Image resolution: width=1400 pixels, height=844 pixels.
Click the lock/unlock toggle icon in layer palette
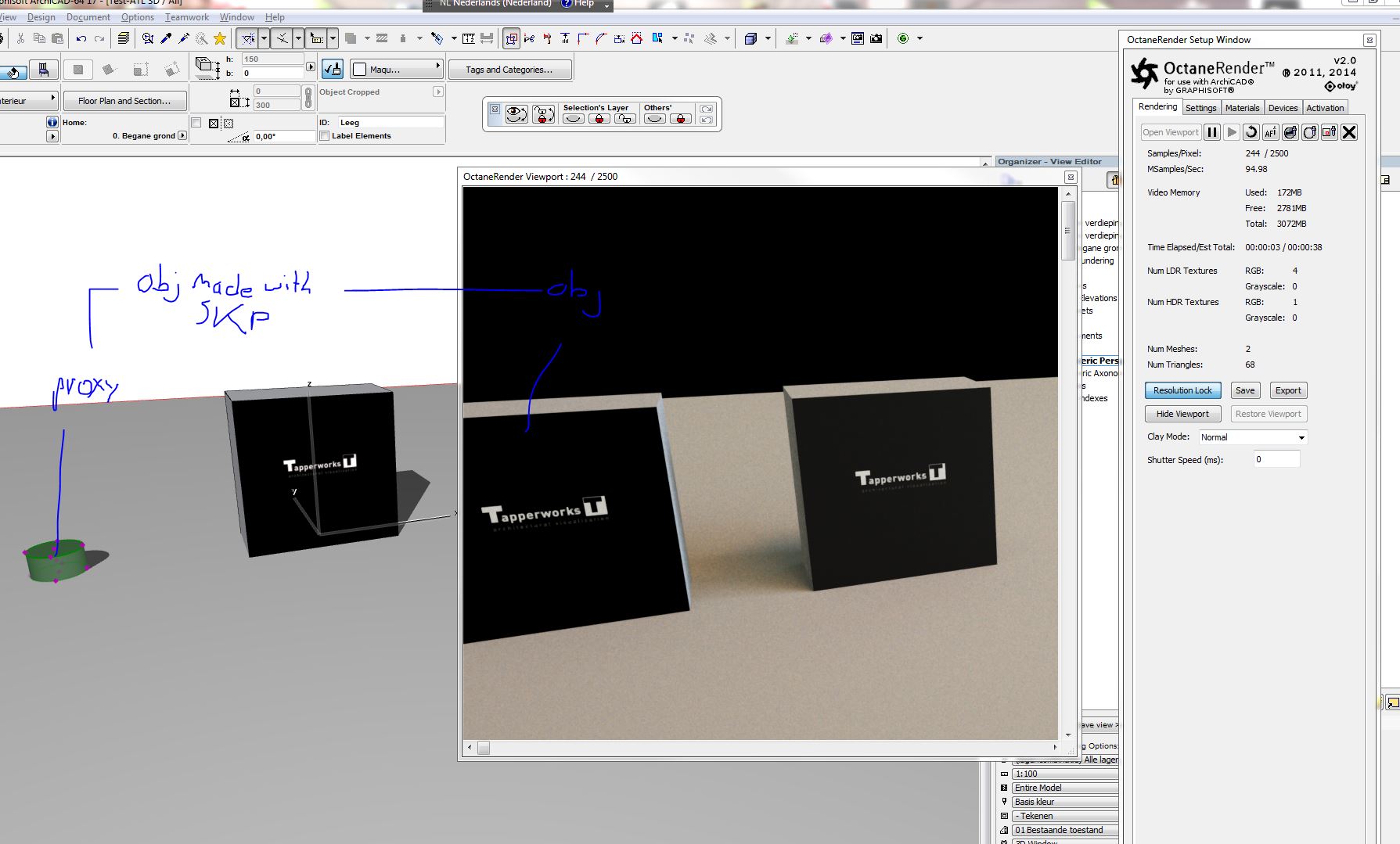tap(544, 114)
